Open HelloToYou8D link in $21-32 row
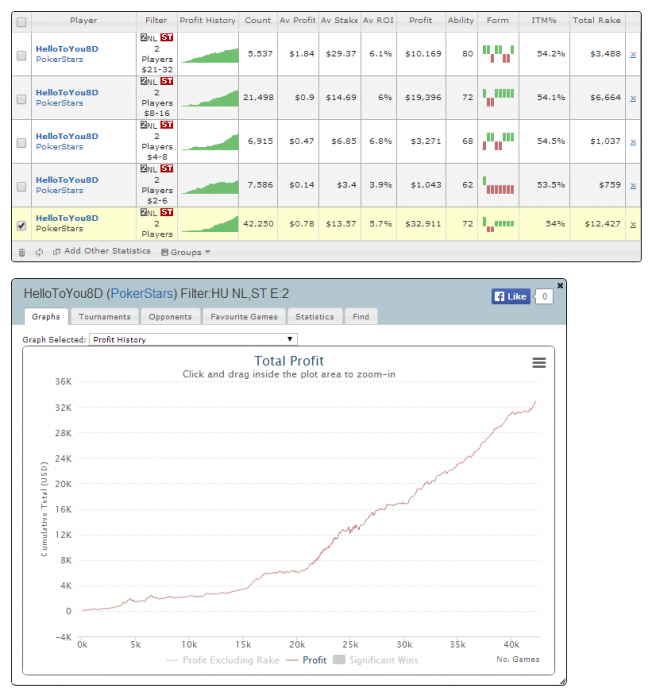The image size is (652, 700). pos(67,49)
